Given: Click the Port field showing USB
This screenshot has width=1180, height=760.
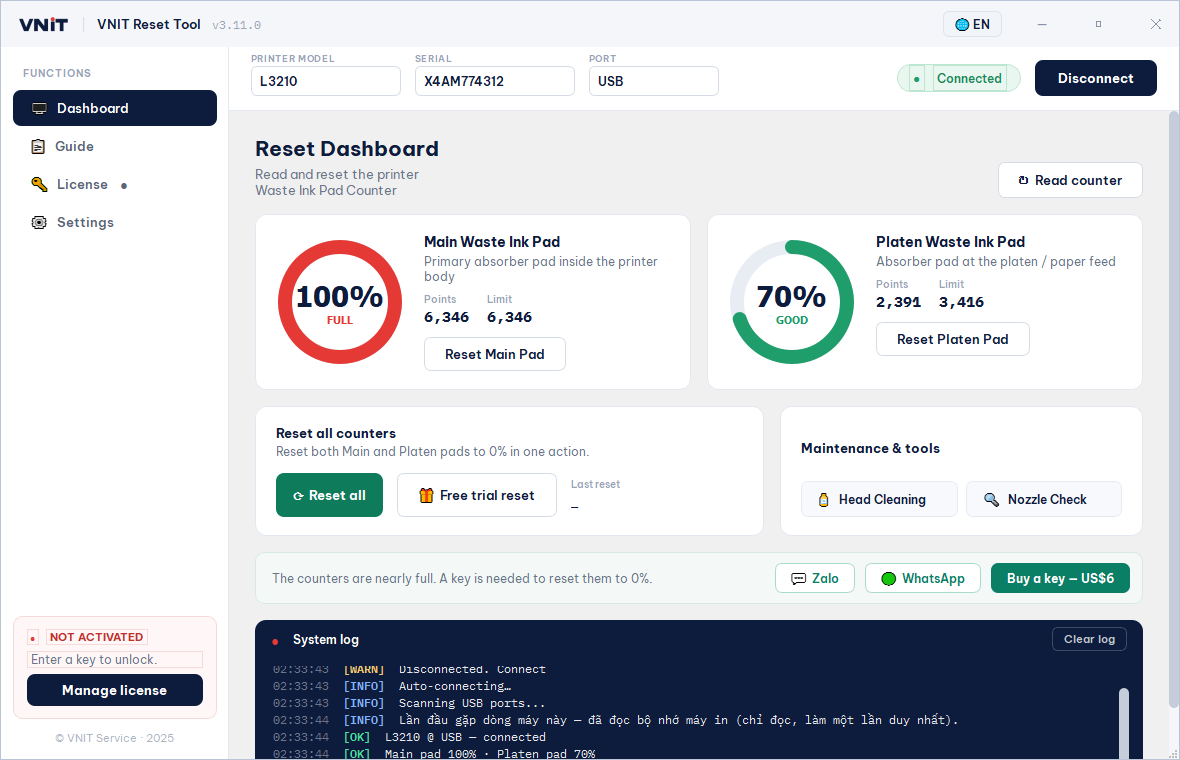Looking at the screenshot, I should click(654, 81).
